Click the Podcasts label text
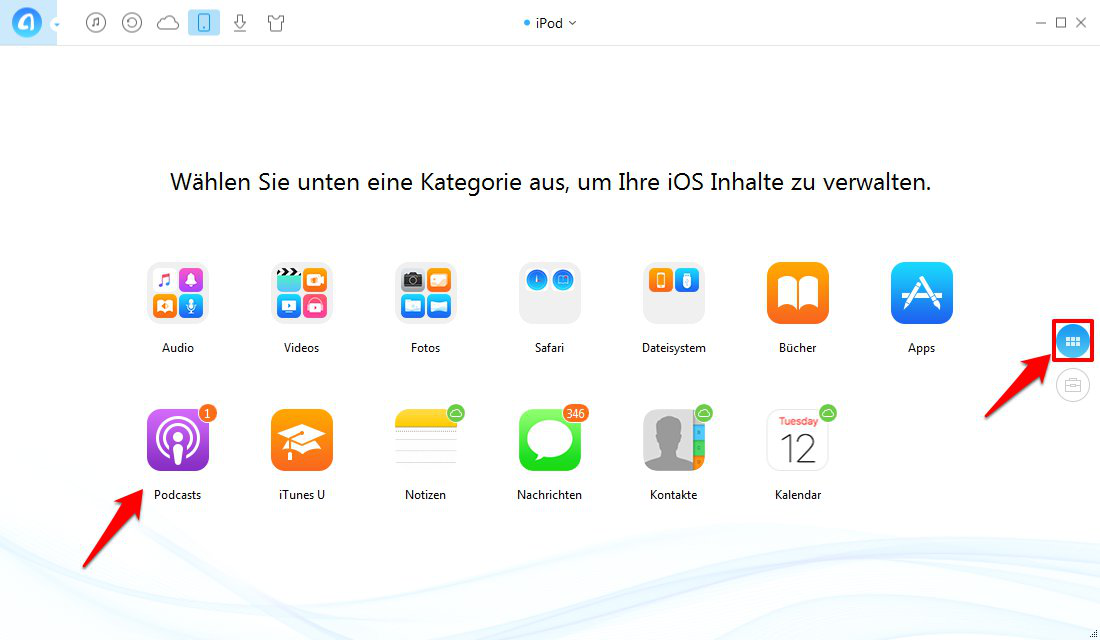 coord(177,495)
